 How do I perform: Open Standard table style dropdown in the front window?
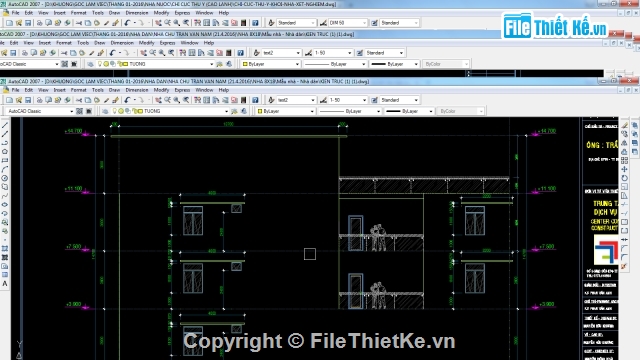pos(416,100)
